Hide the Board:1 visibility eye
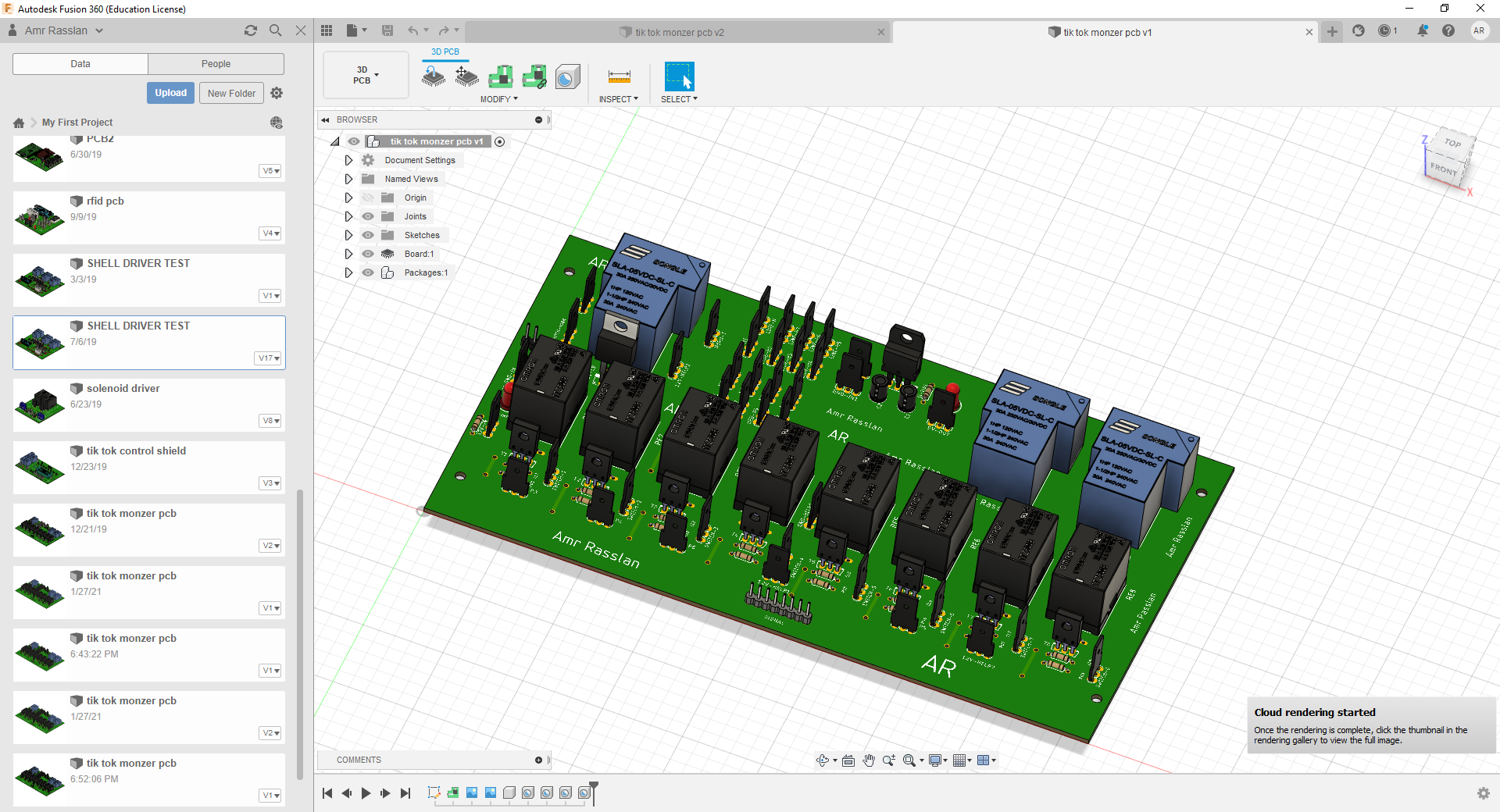This screenshot has height=812, width=1500. (x=368, y=254)
